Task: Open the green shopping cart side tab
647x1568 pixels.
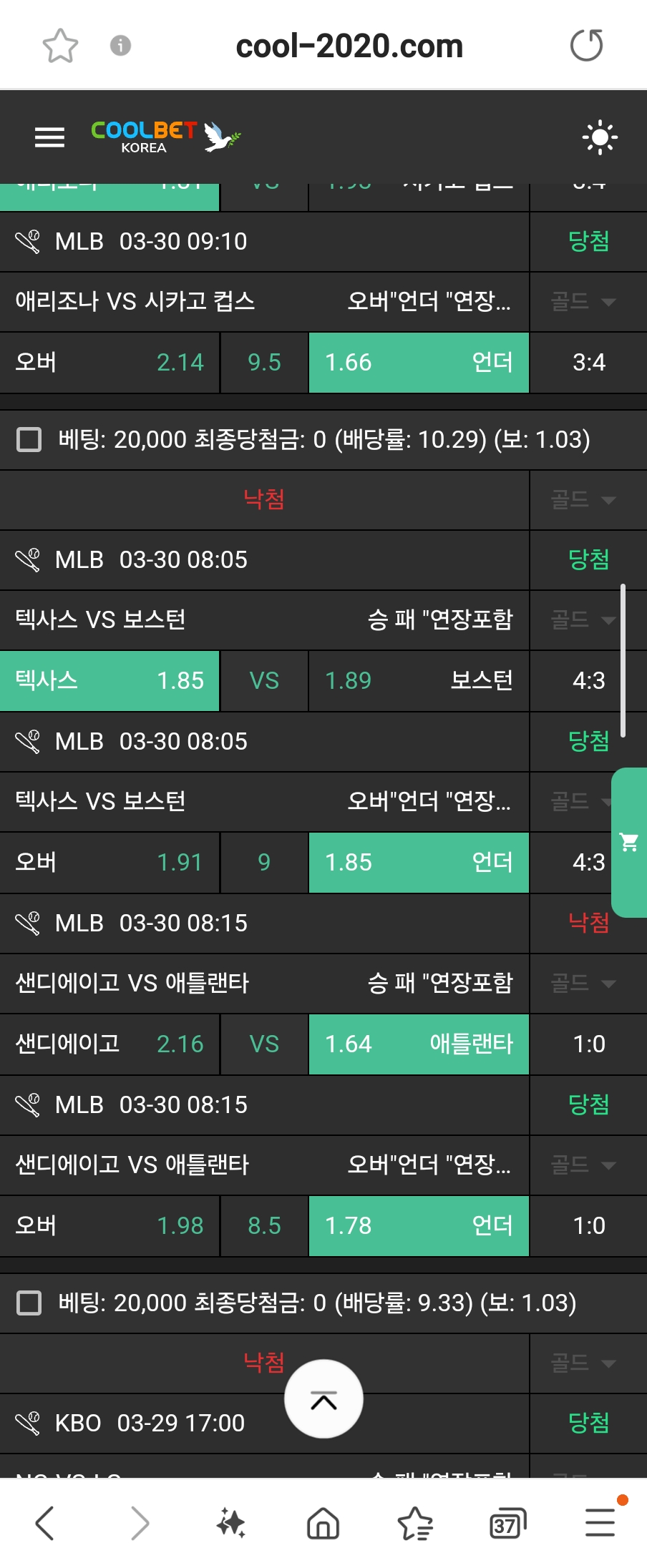Action: click(630, 842)
